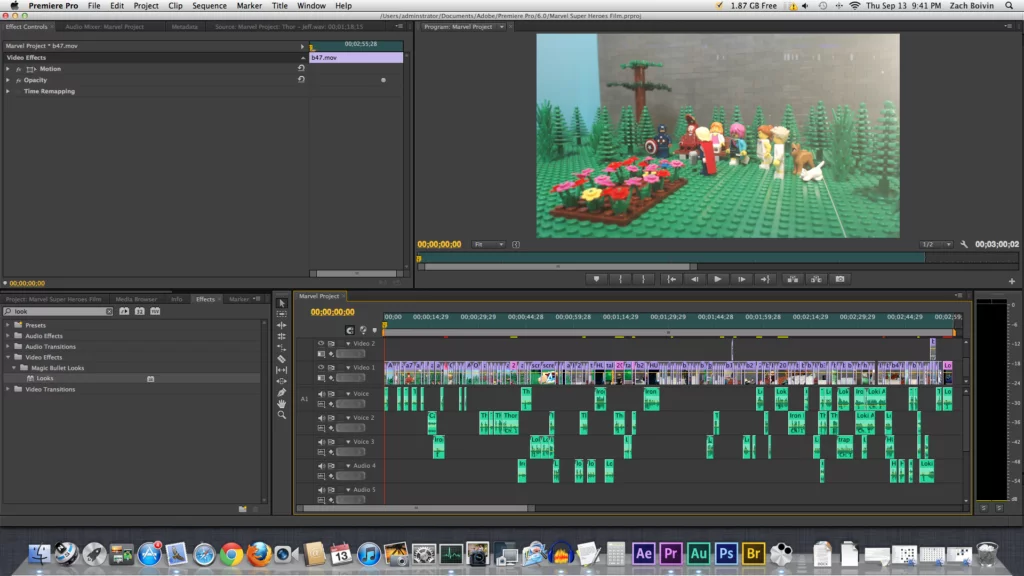Select the Ripple Edit tool

pos(281,325)
